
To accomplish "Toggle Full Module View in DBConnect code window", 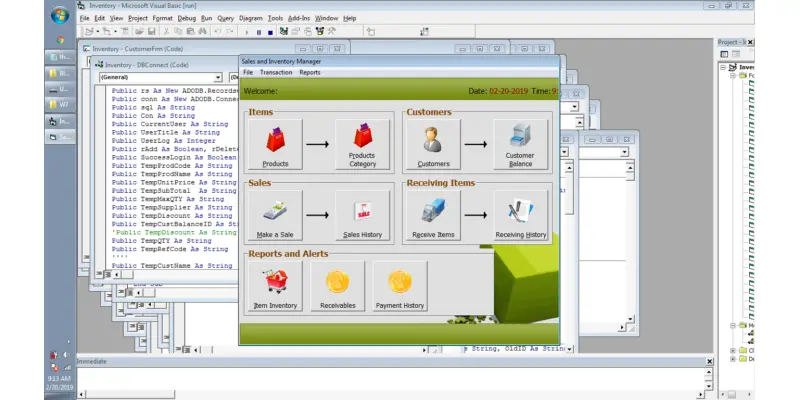I will pos(107,274).
